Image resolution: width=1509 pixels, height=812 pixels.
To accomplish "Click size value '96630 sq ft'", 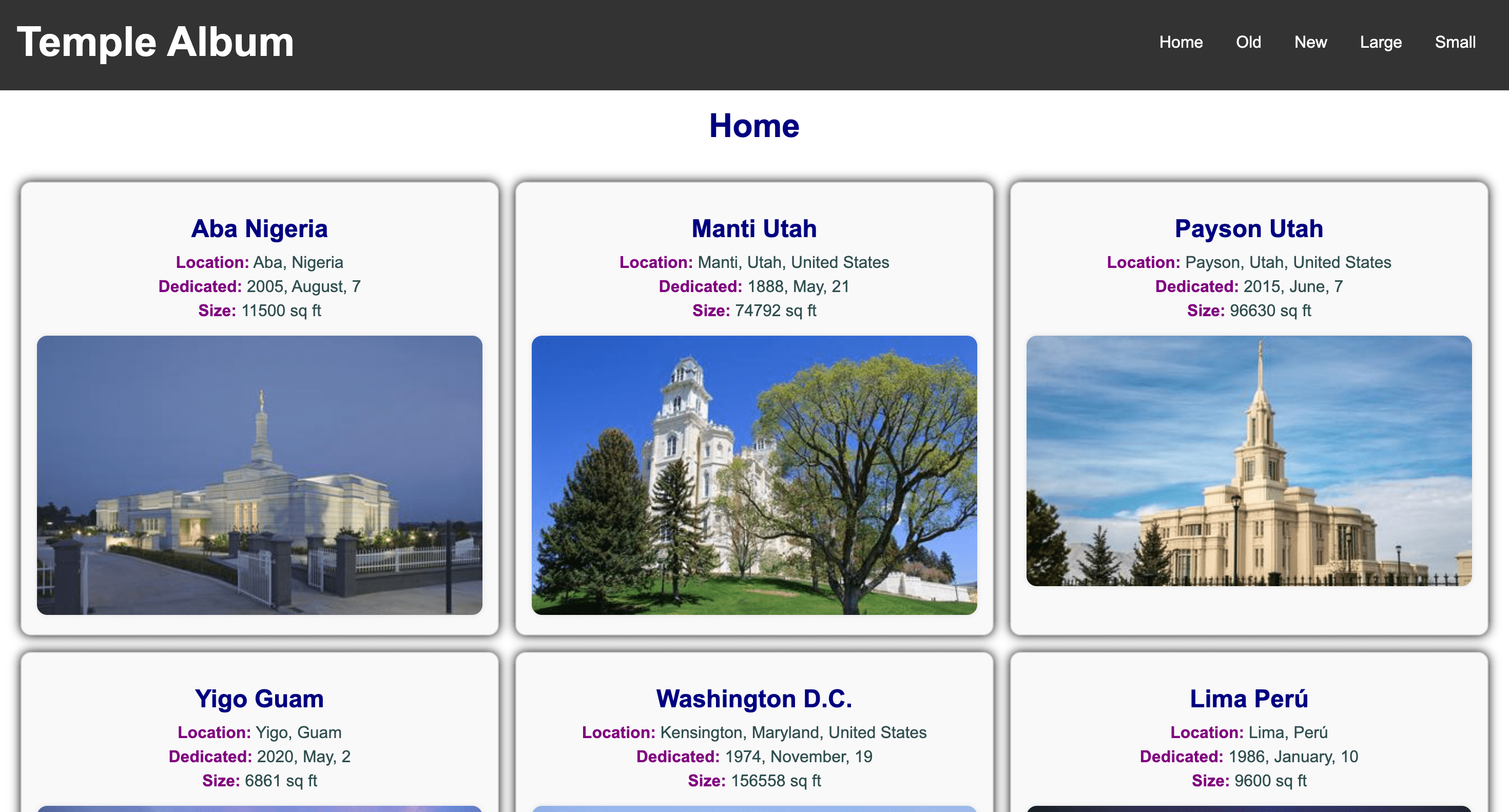I will (1270, 311).
